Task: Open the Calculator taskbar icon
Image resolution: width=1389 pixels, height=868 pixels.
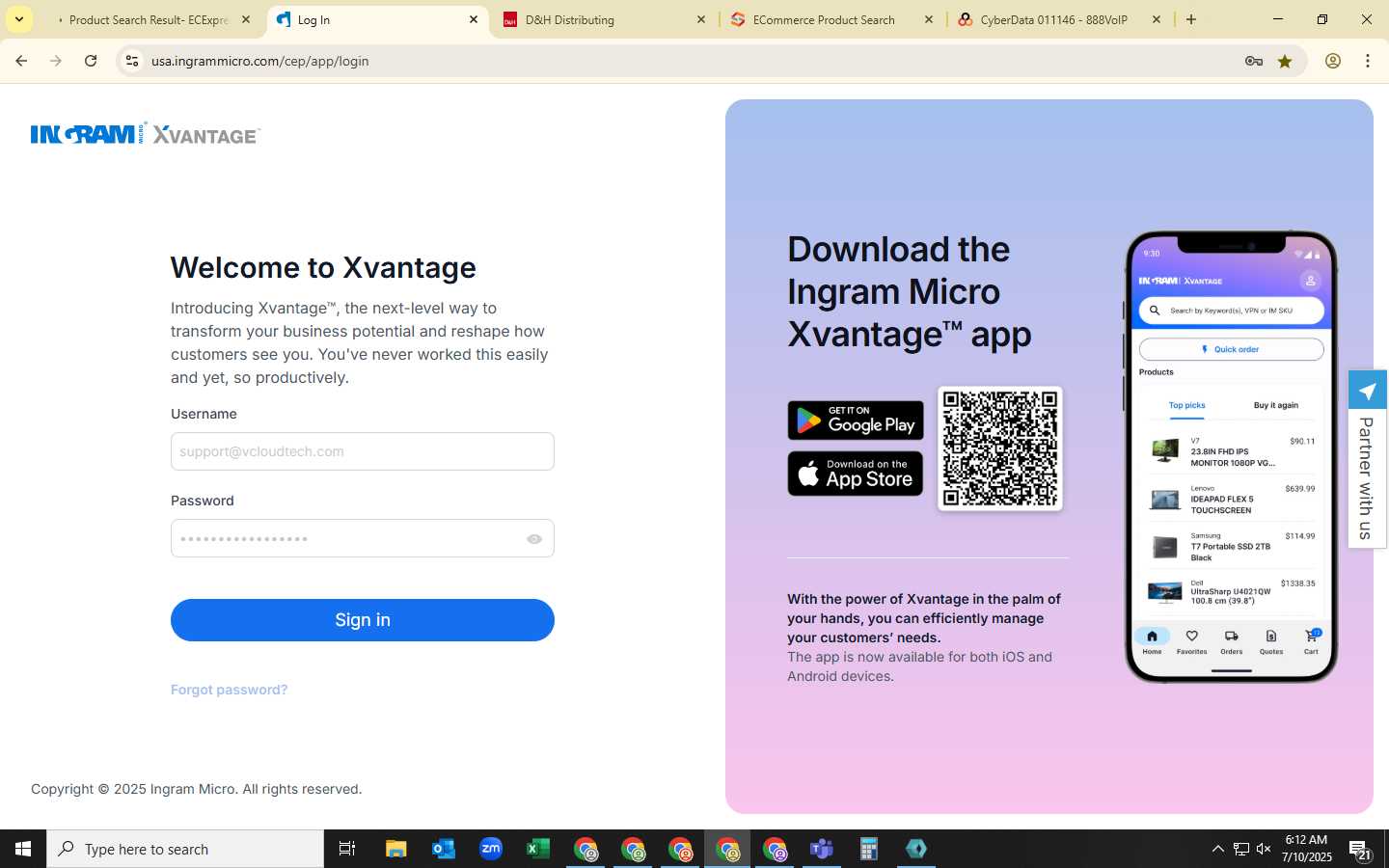Action: tap(869, 849)
